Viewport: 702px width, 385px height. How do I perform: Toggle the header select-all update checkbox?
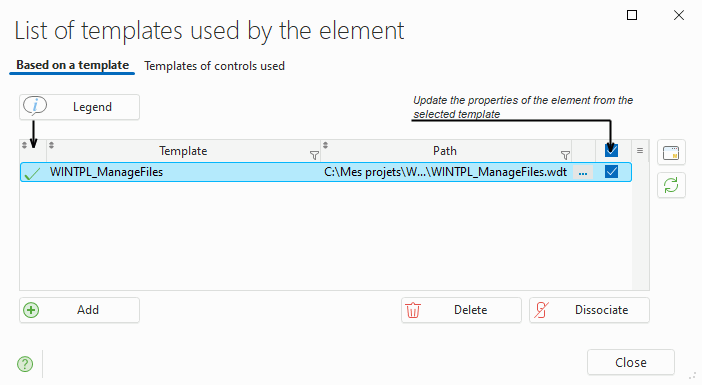tap(611, 150)
